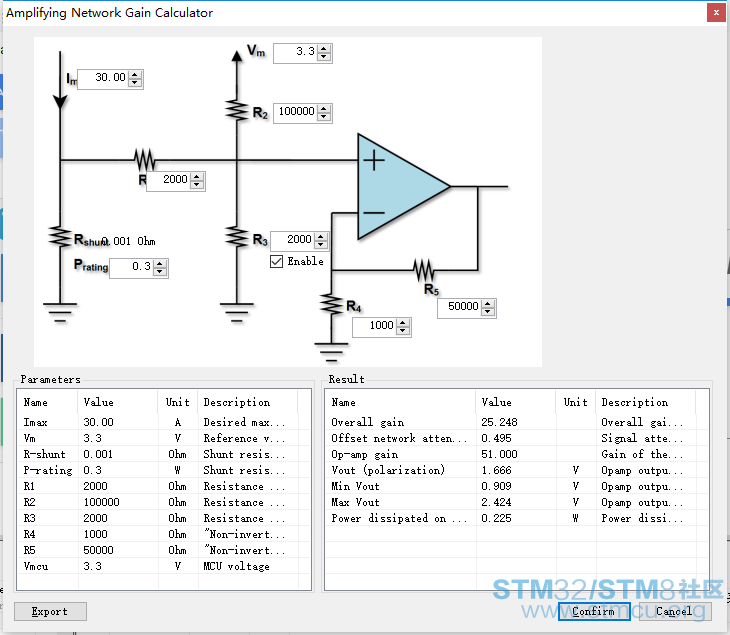Image resolution: width=730 pixels, height=635 pixels.
Task: Decrease R5 value 50000 with down arrow
Action: point(487,312)
